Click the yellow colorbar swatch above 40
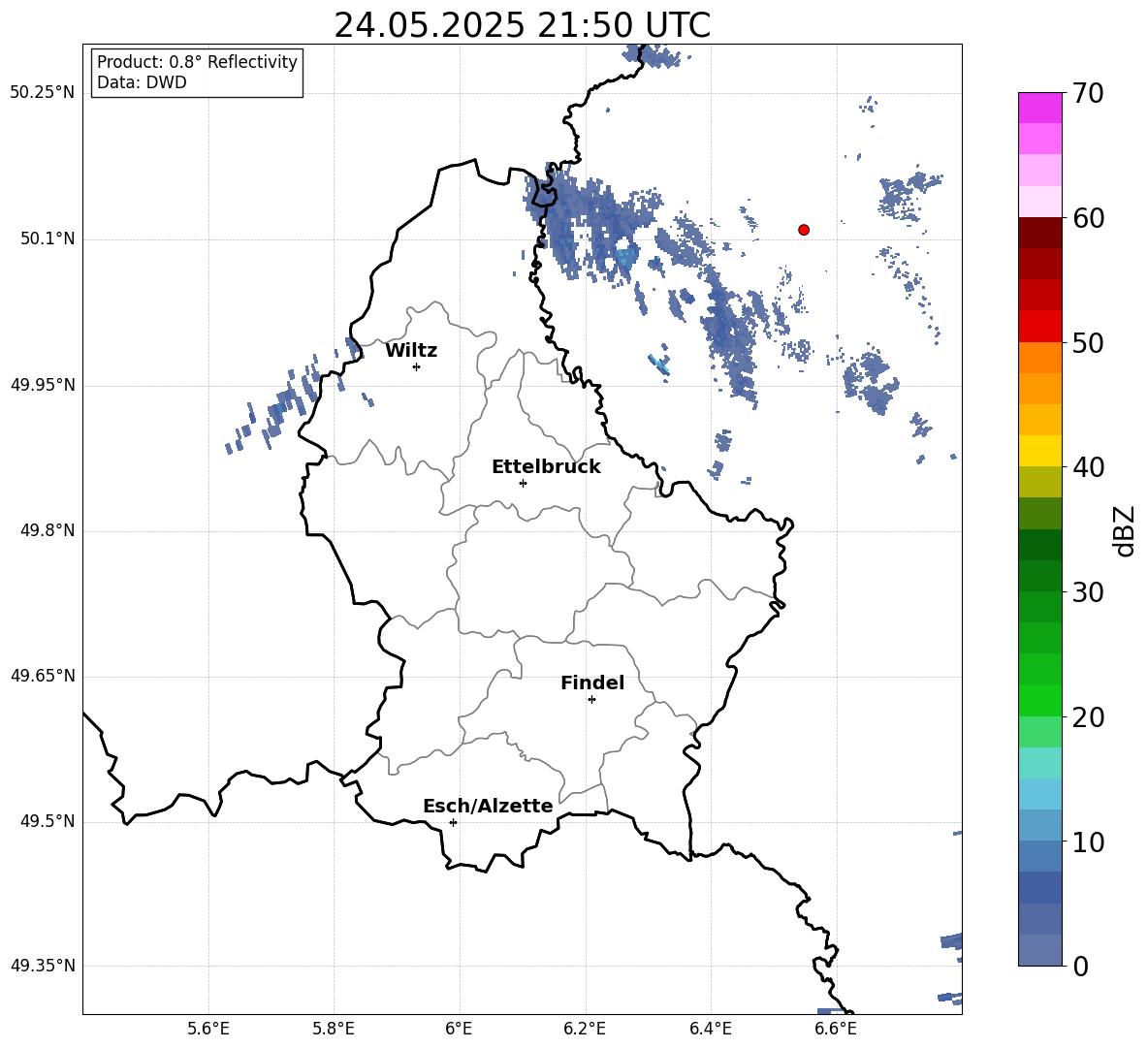This screenshot has height=1048, width=1148. click(1039, 451)
